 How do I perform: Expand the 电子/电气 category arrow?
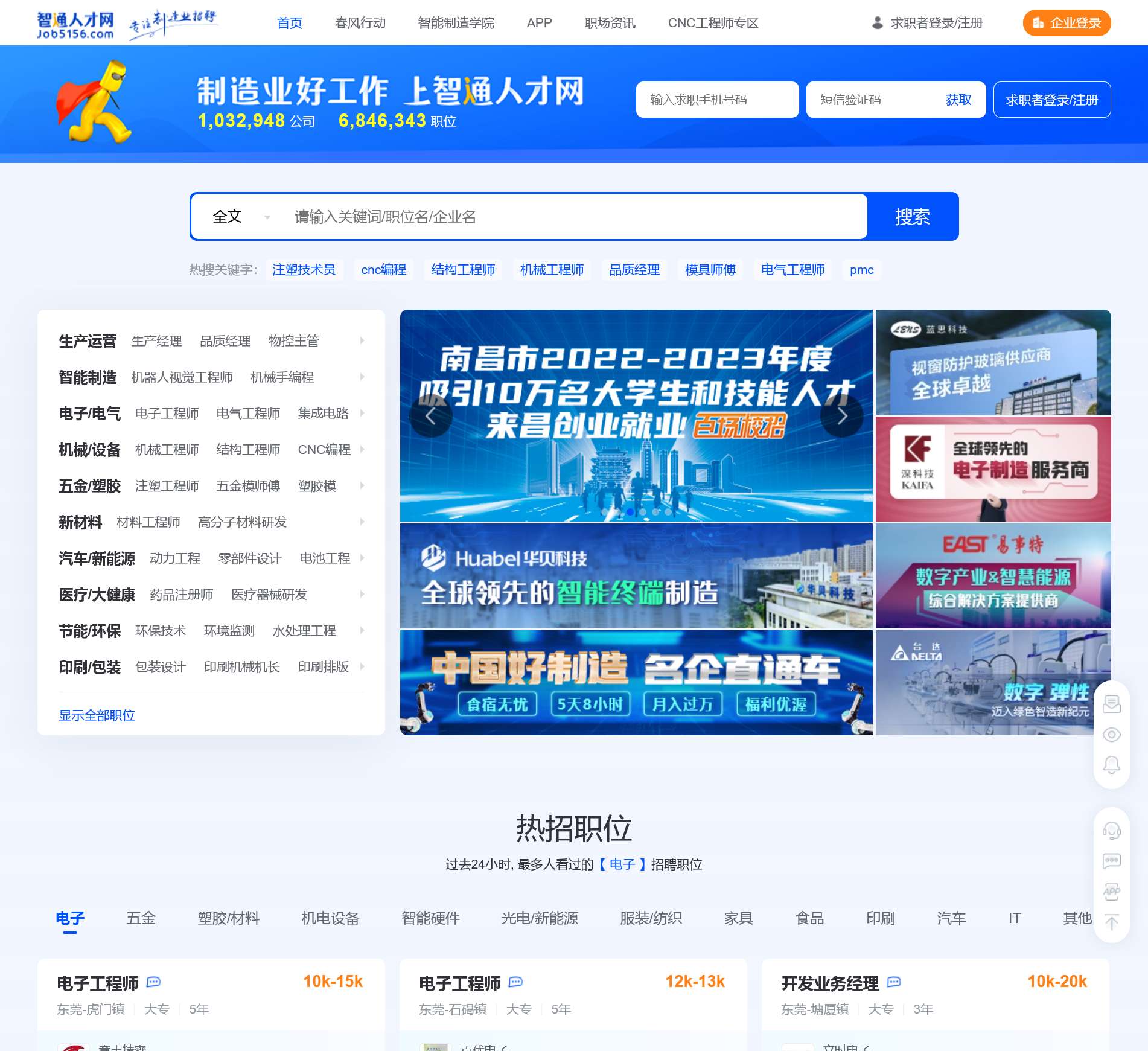[362, 413]
